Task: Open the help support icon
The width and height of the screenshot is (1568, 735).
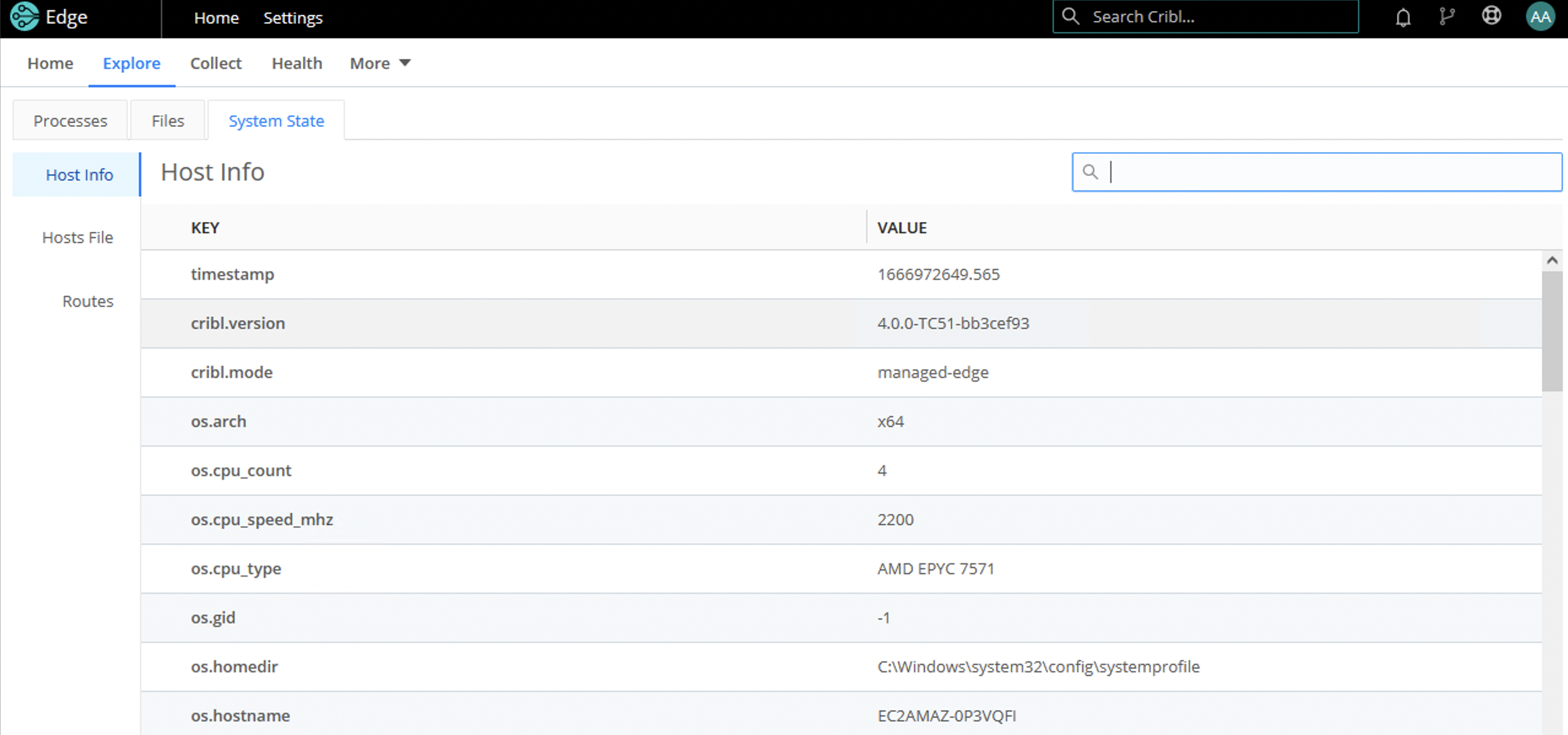Action: click(1492, 17)
